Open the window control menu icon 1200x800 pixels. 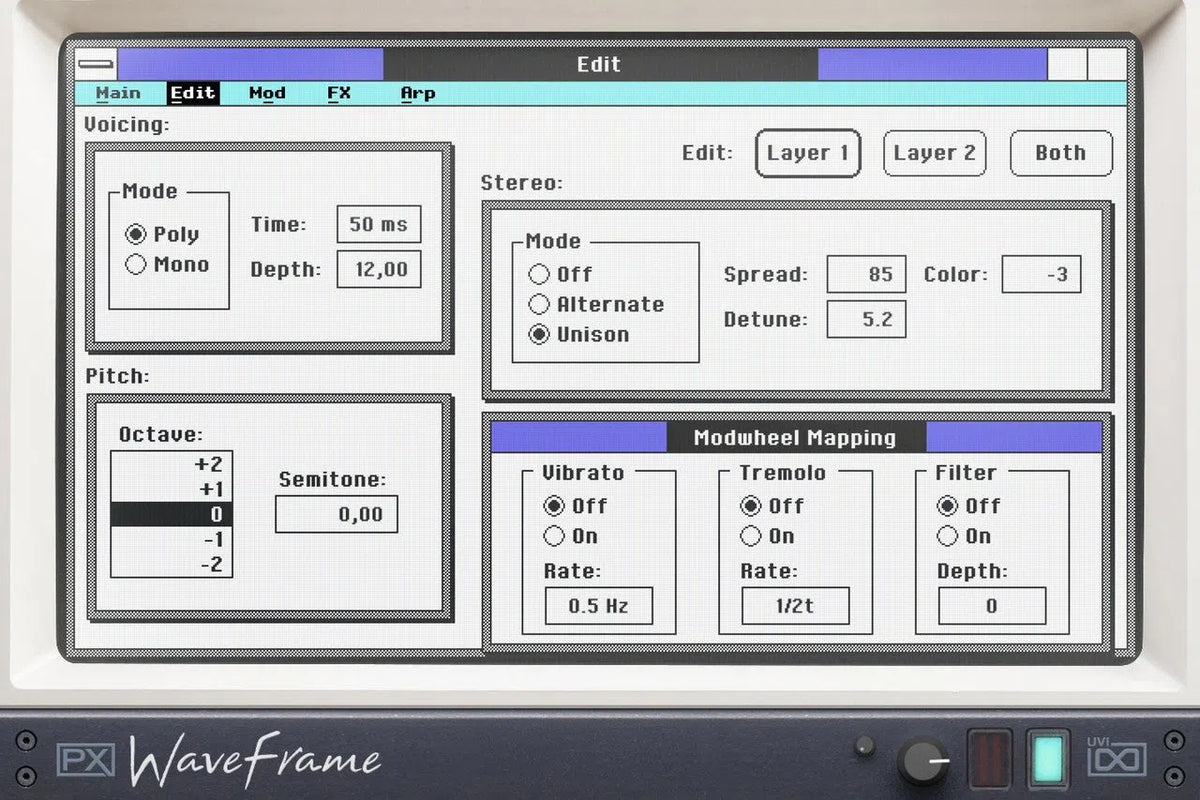pyautogui.click(x=97, y=63)
